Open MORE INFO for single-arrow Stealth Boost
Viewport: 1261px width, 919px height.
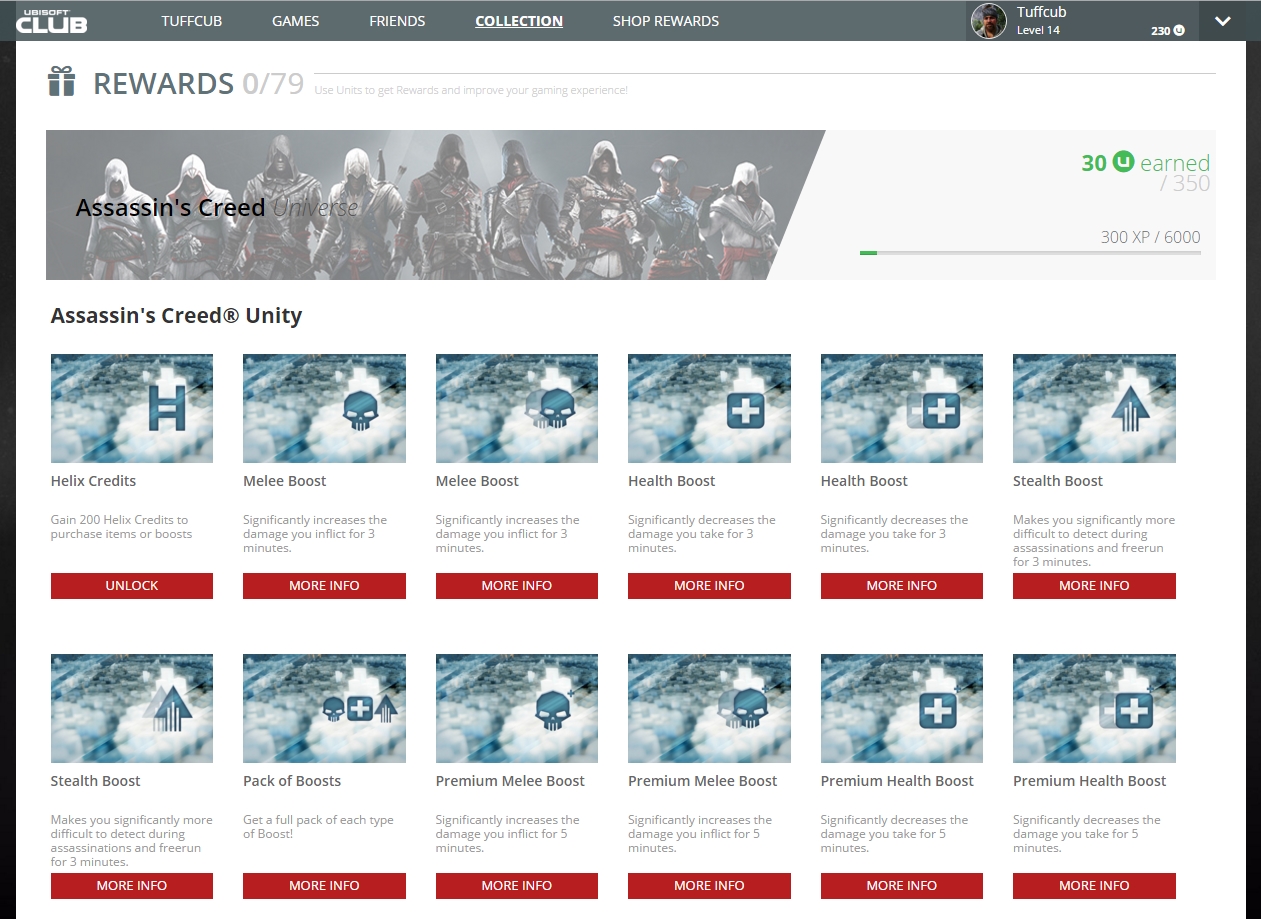click(1094, 586)
